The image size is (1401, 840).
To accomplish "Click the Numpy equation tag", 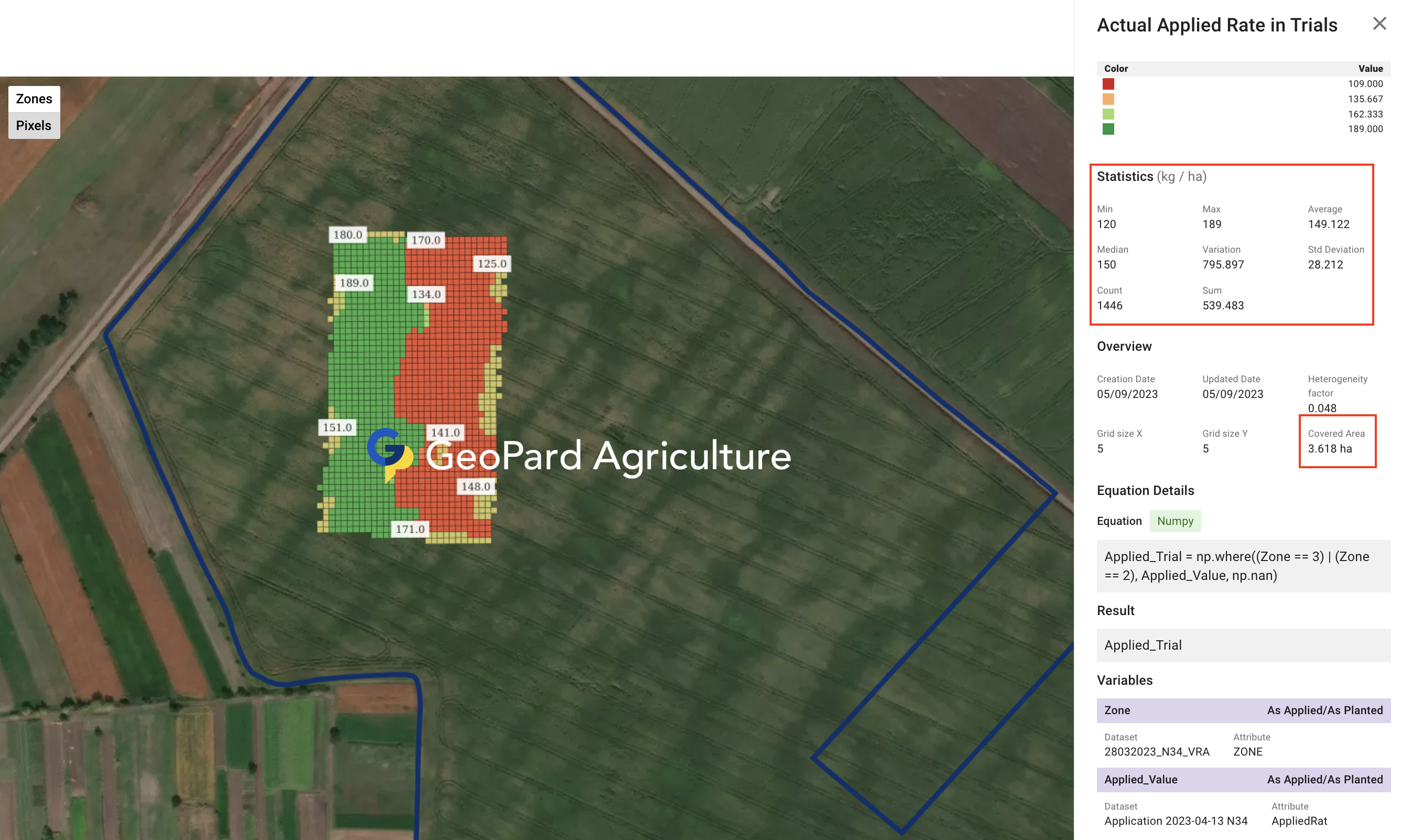I will [x=1174, y=521].
